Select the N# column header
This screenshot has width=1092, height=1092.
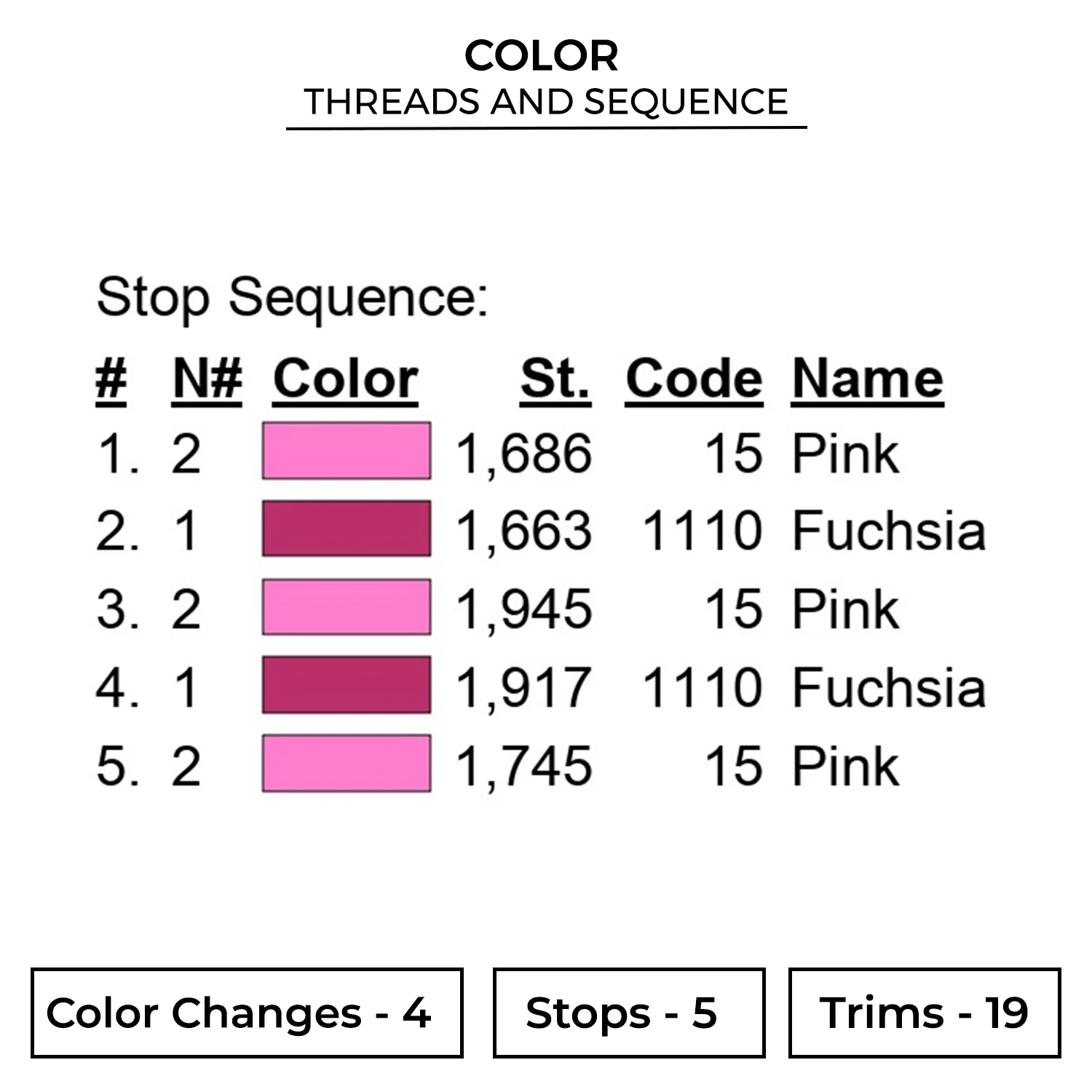pos(207,379)
